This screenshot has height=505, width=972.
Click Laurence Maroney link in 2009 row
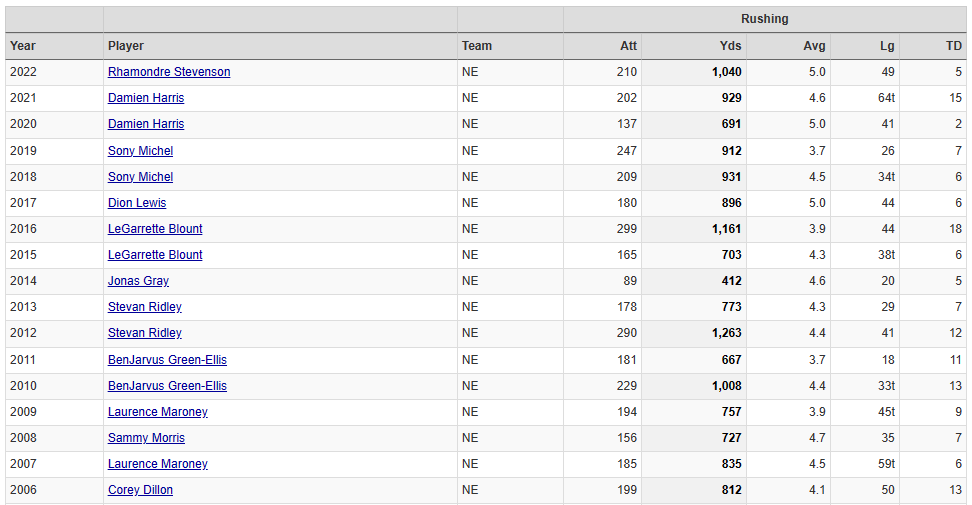pos(158,412)
